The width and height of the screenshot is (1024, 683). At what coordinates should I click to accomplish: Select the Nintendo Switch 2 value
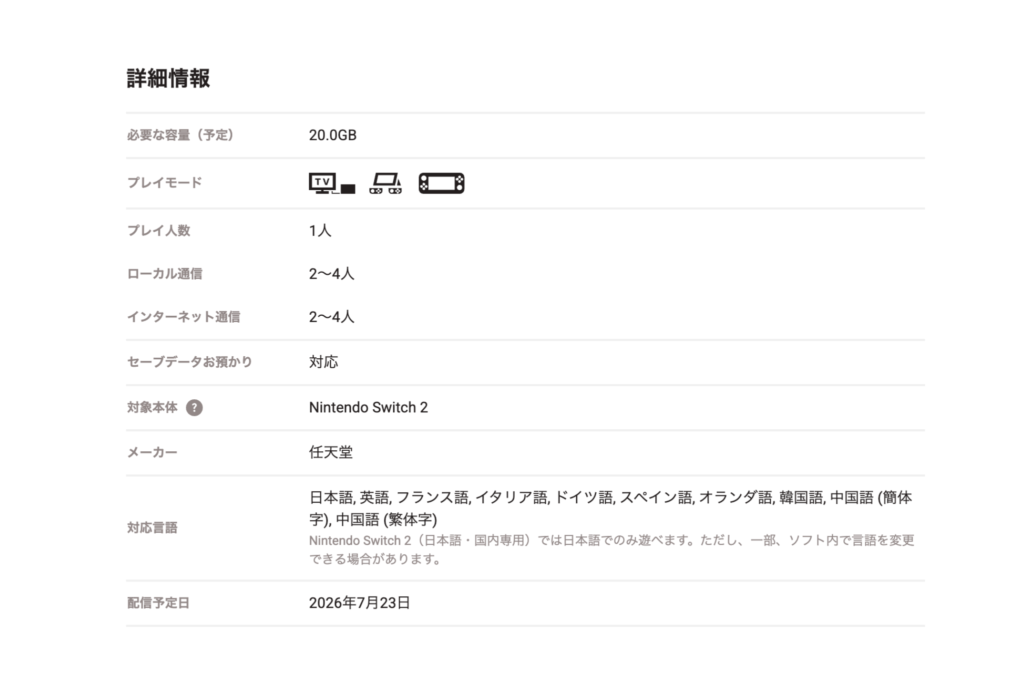pos(368,407)
